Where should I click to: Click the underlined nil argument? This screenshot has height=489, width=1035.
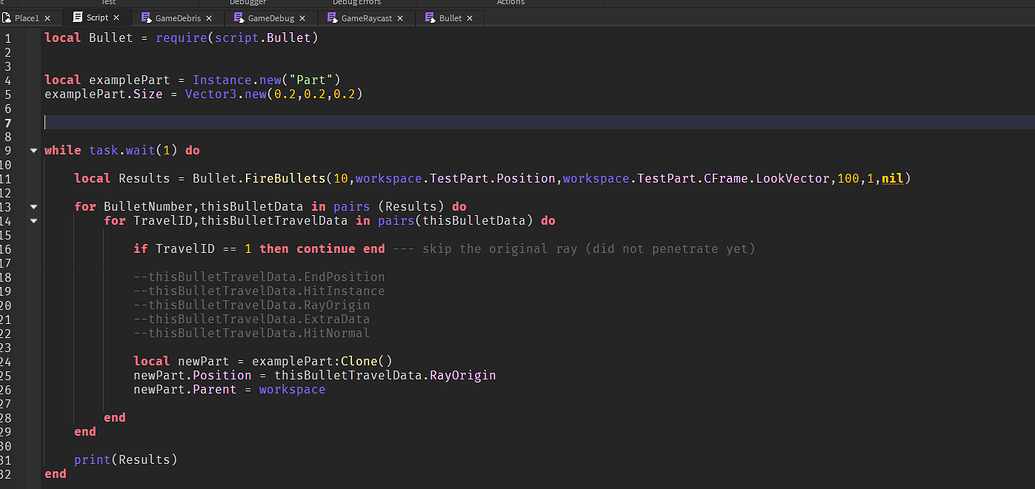892,178
